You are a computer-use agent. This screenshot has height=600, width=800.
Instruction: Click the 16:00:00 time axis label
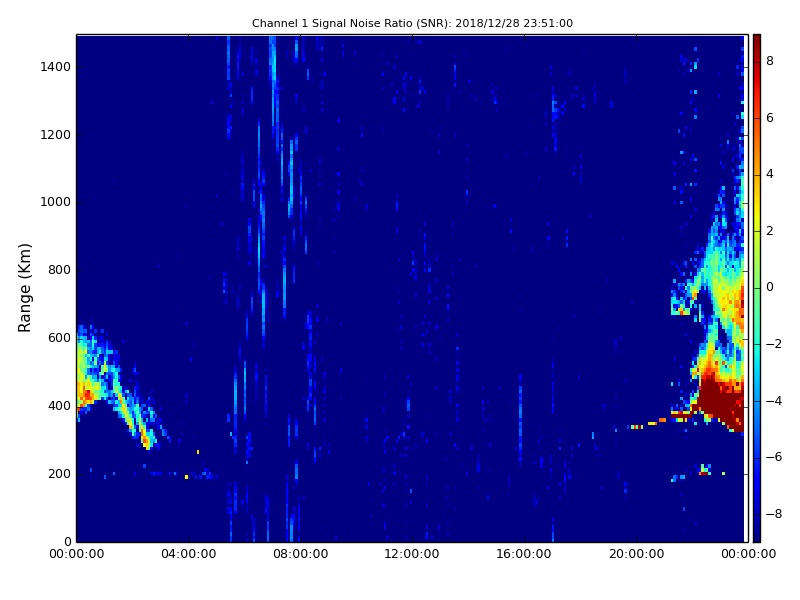tap(524, 554)
